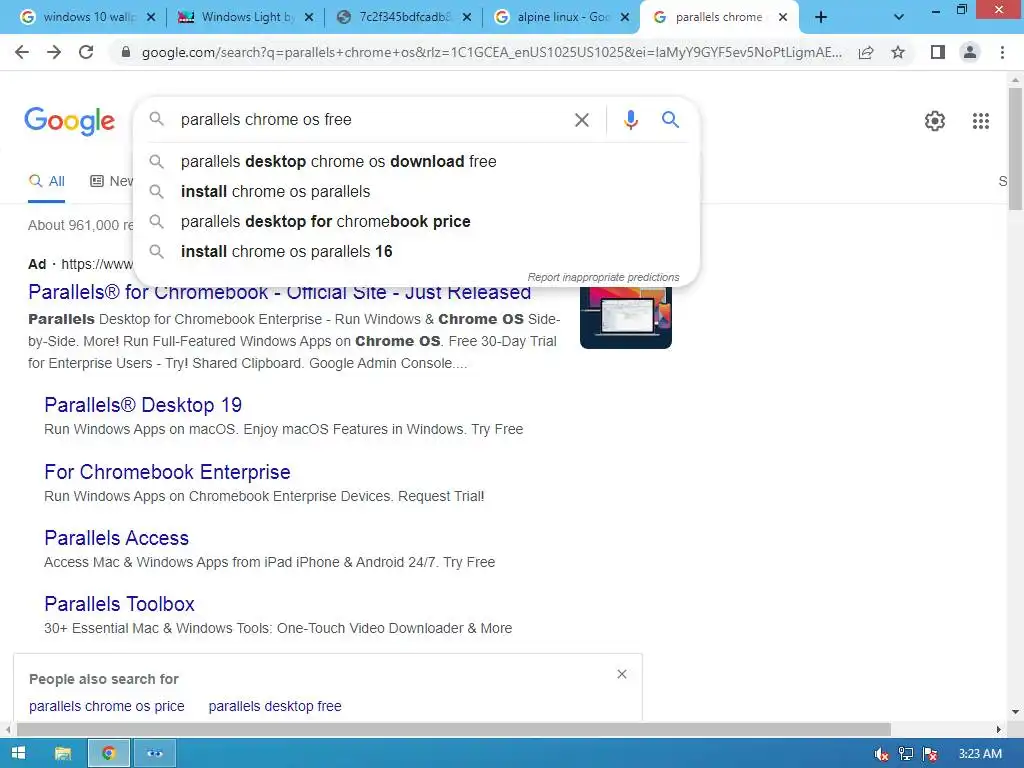This screenshot has width=1024, height=768.
Task: Open the 'Parallels Access' link
Action: click(116, 538)
